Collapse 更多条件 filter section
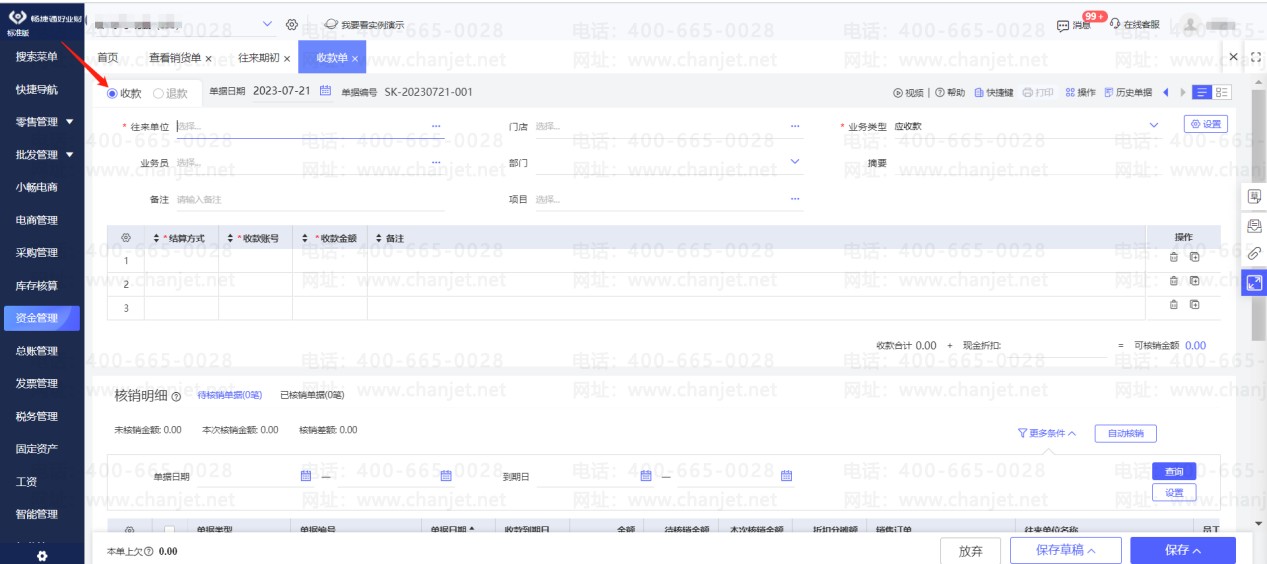Viewport: 1267px width, 564px height. click(1047, 434)
